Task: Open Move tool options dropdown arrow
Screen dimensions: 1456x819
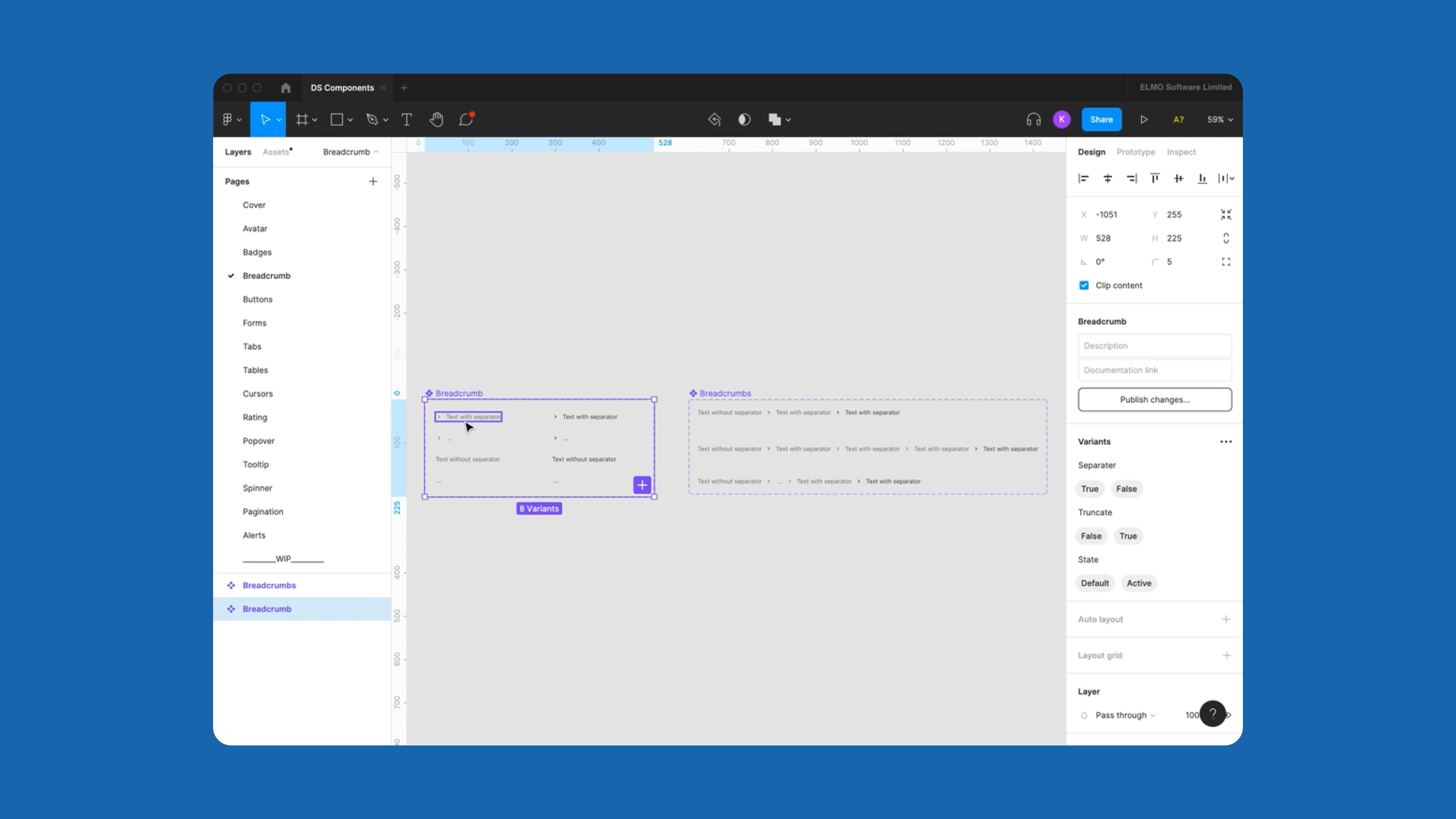Action: pyautogui.click(x=279, y=120)
